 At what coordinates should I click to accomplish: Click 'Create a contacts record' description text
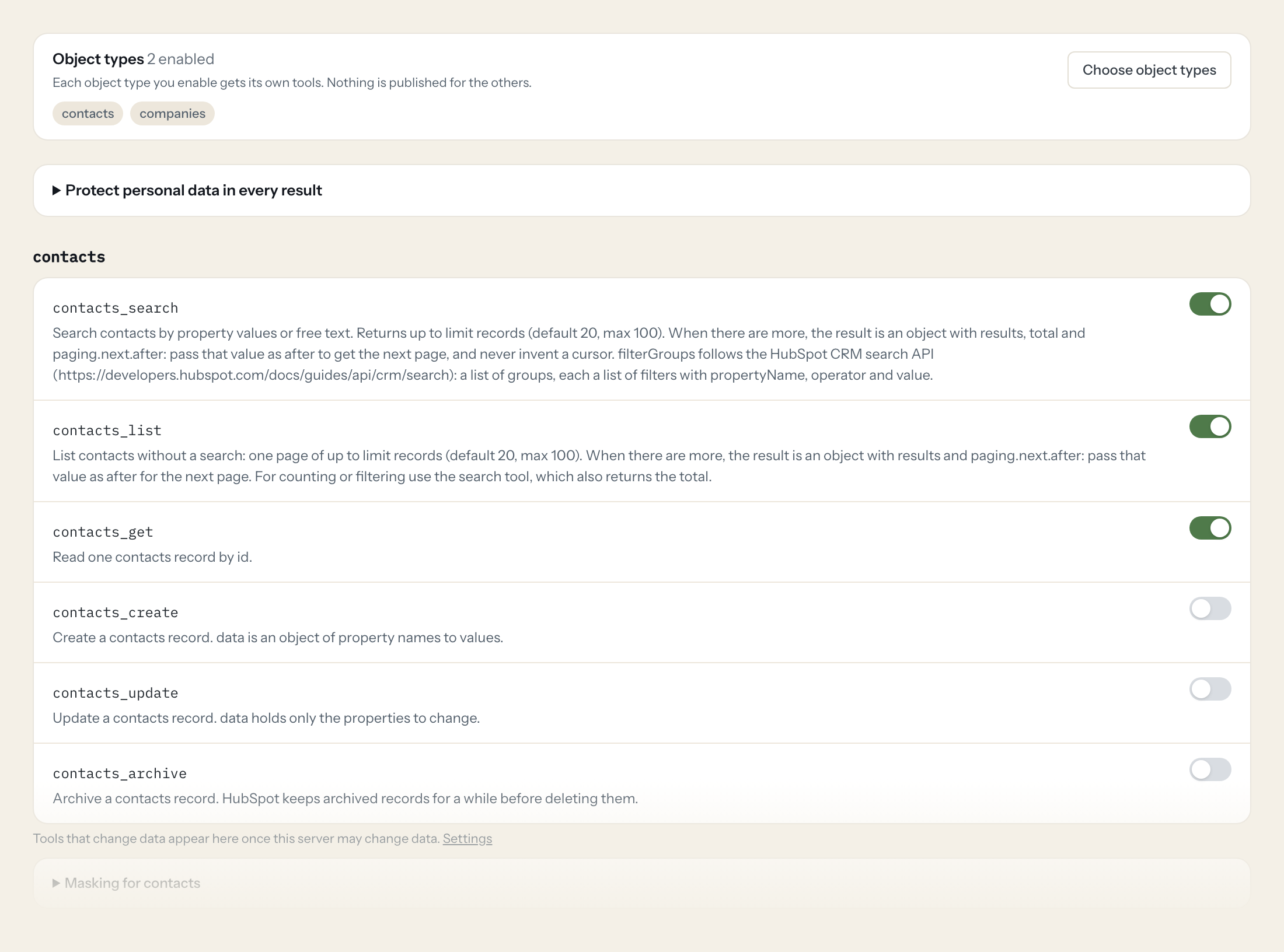(278, 638)
